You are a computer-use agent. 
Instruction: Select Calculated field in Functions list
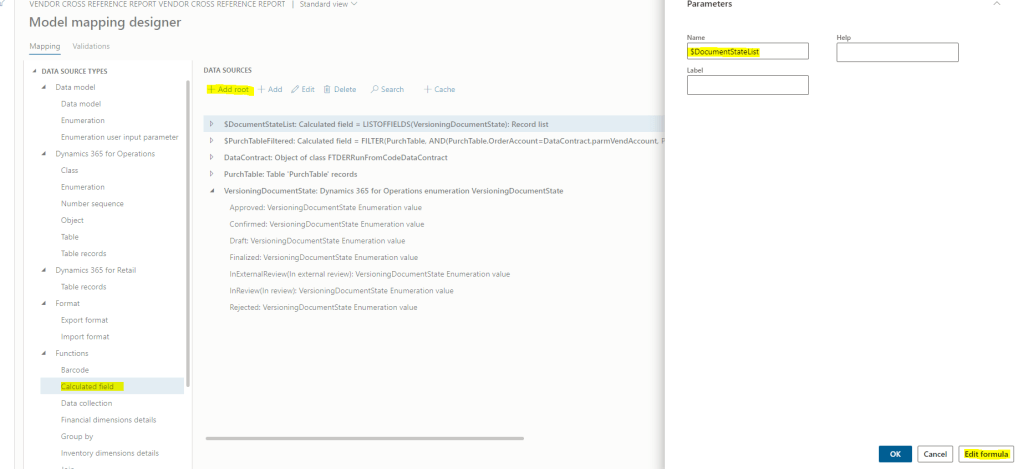coord(88,386)
